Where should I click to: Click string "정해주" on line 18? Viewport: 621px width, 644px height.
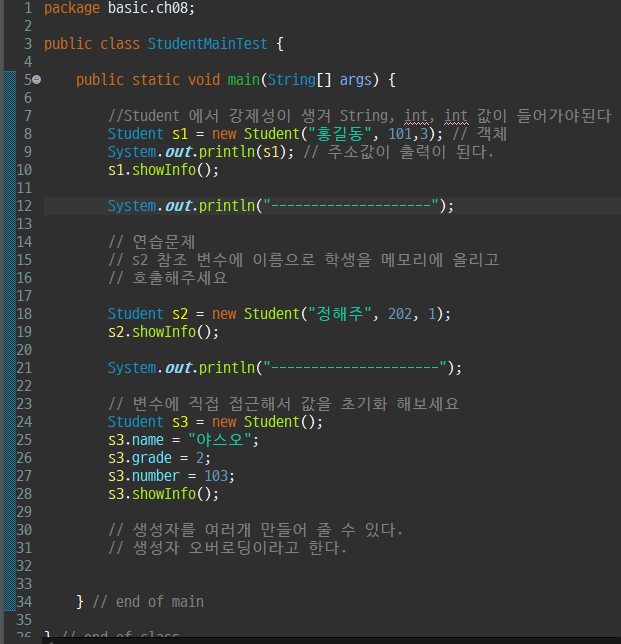point(339,314)
